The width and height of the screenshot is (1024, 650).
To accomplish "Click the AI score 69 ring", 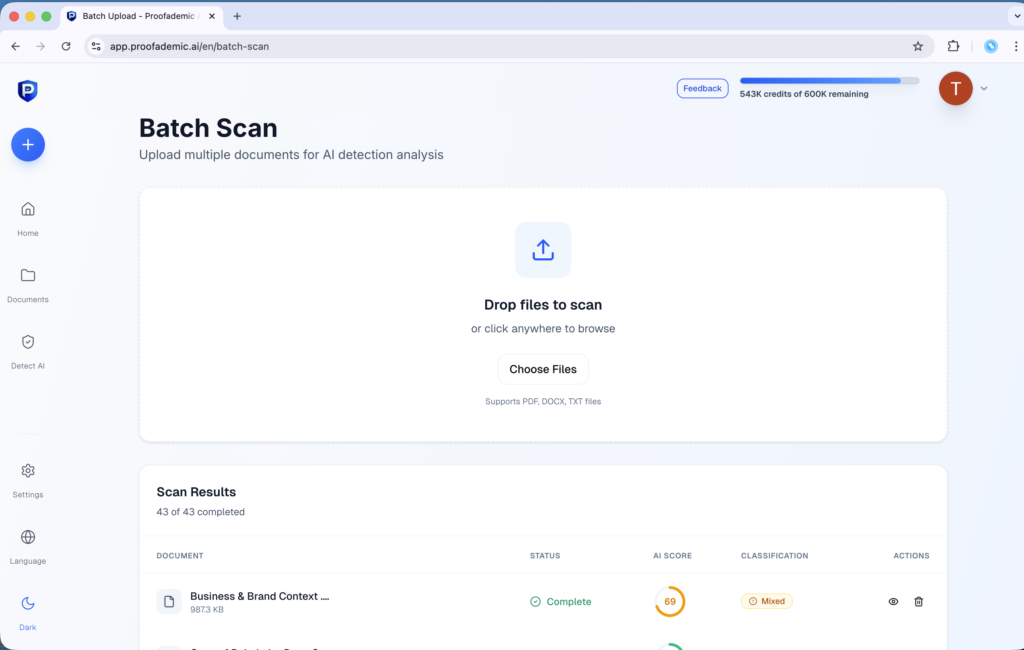I will click(669, 601).
